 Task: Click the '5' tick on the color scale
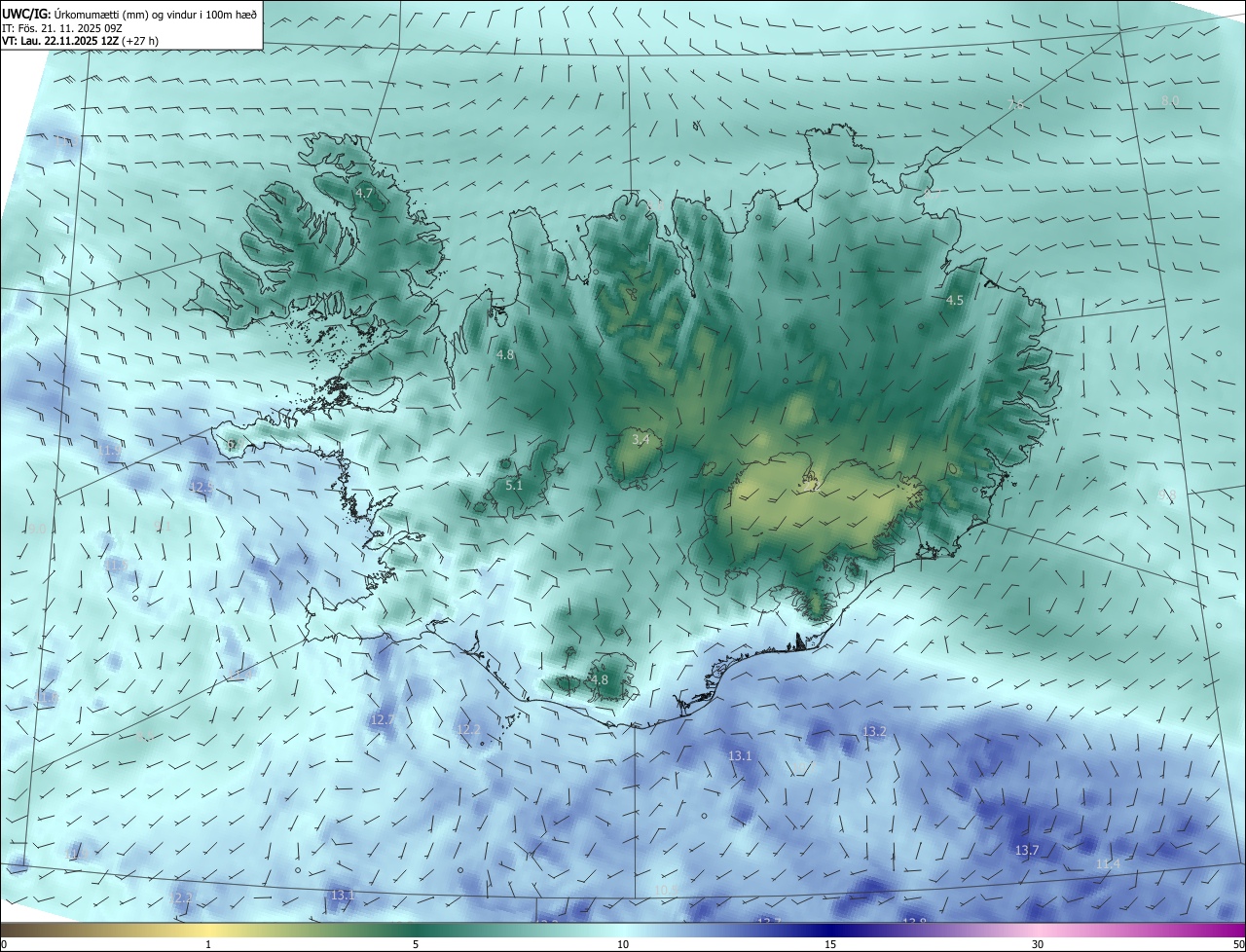416,944
